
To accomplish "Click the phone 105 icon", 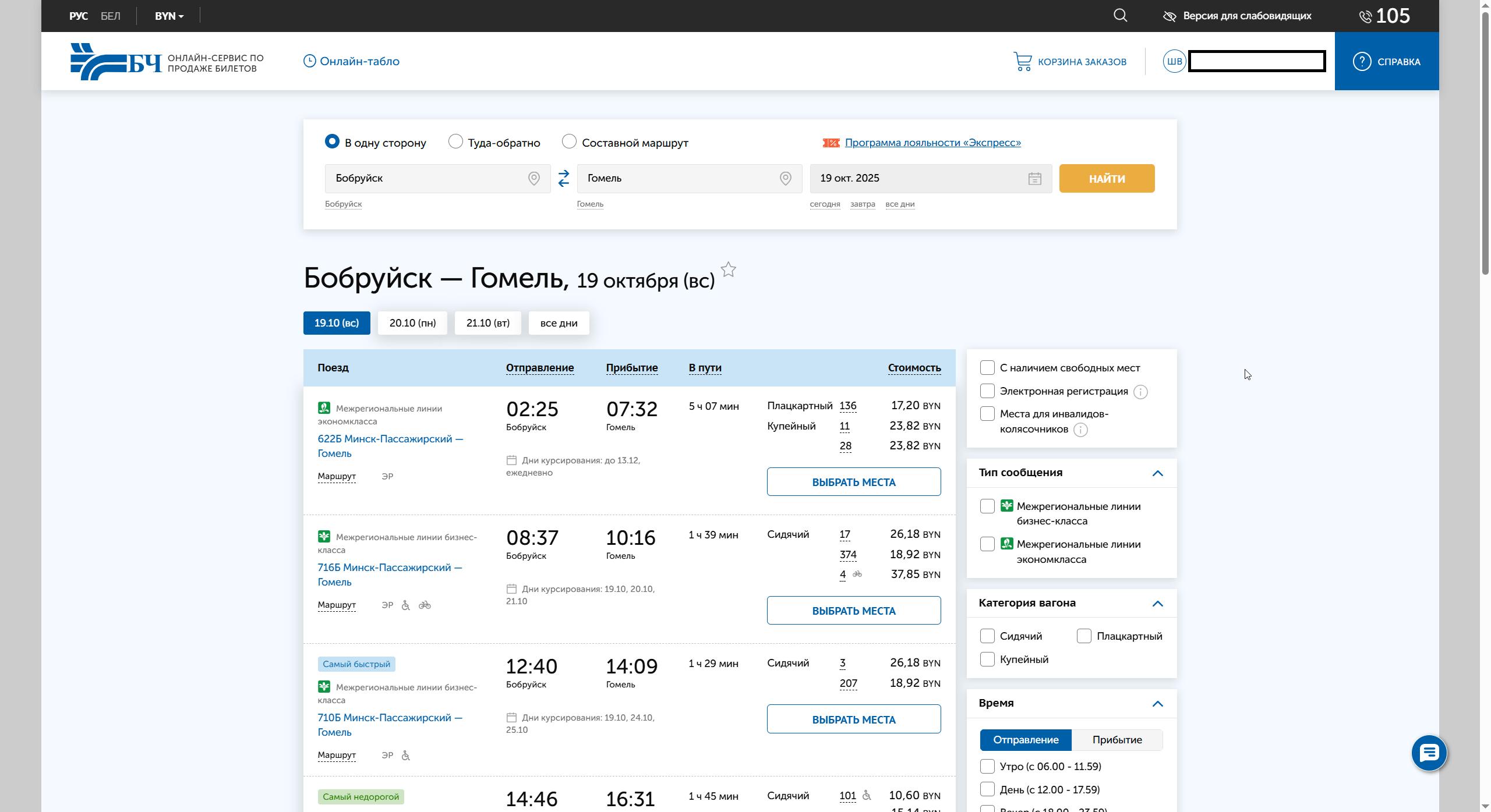I will (1365, 16).
